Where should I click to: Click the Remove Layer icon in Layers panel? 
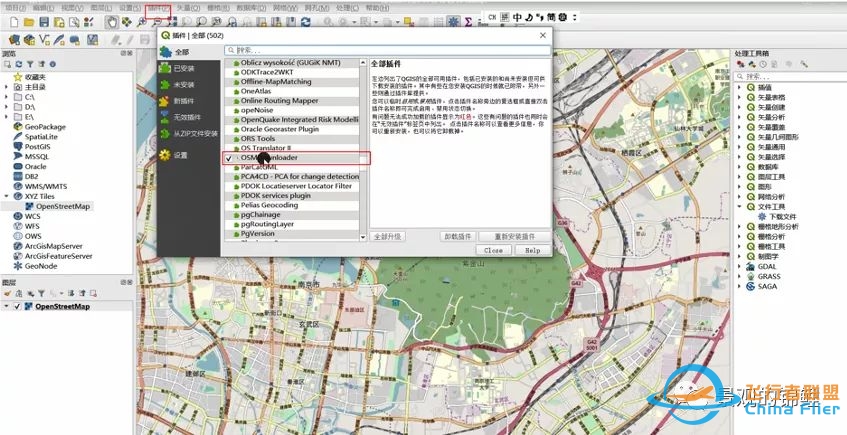tap(93, 293)
